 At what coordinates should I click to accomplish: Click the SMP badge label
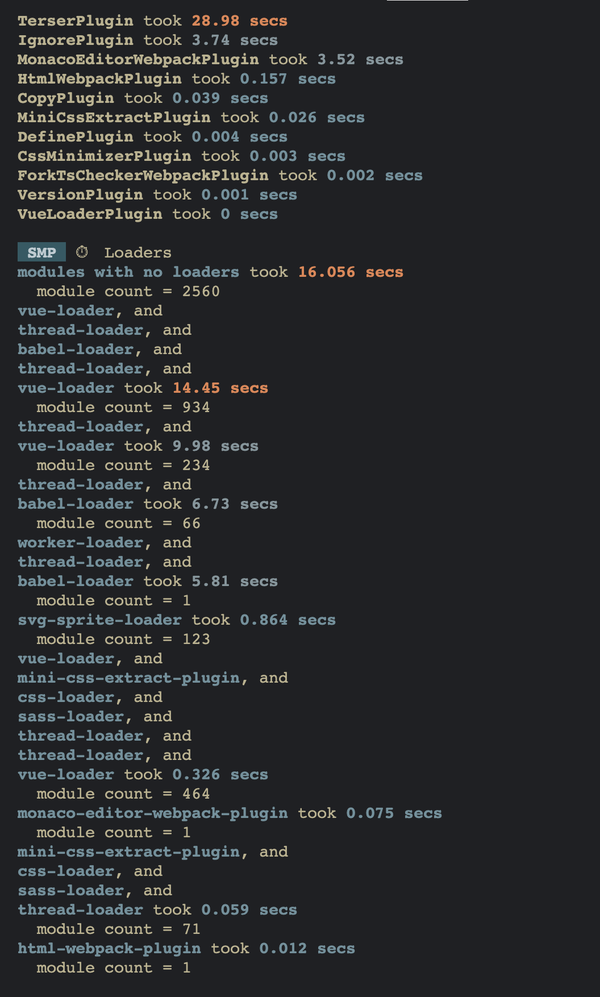41,252
